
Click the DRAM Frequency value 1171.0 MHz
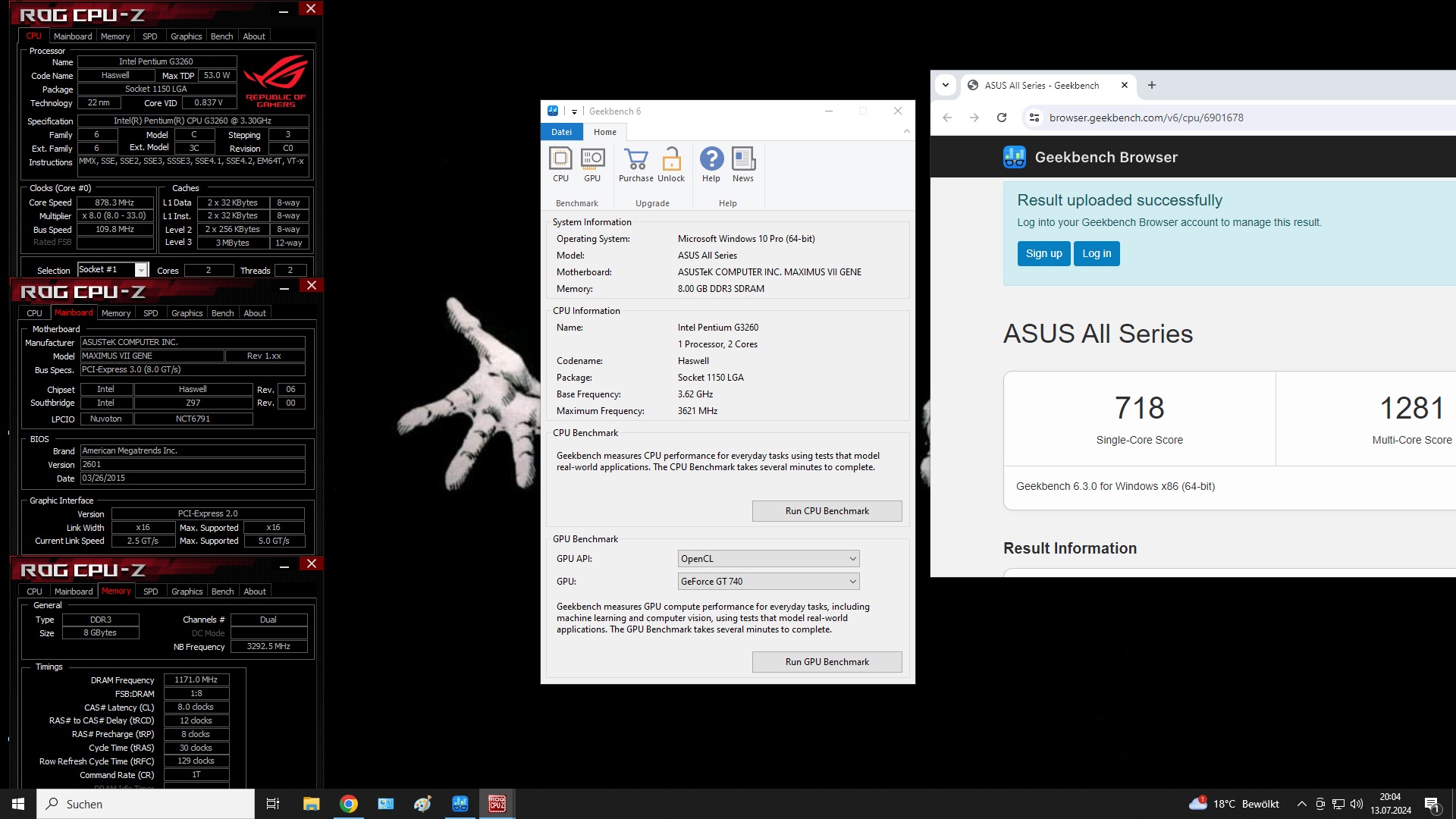(196, 679)
